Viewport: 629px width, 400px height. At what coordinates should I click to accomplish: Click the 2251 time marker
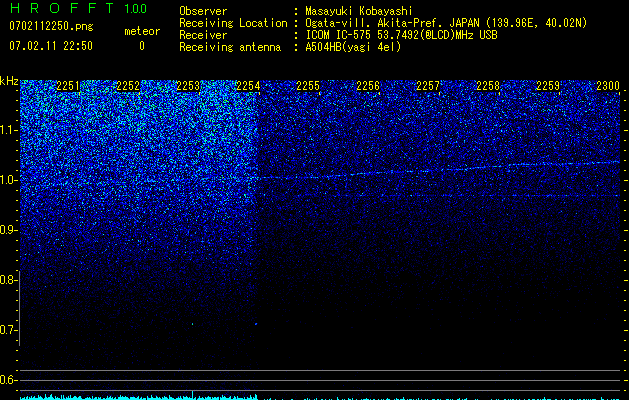pyautogui.click(x=68, y=86)
